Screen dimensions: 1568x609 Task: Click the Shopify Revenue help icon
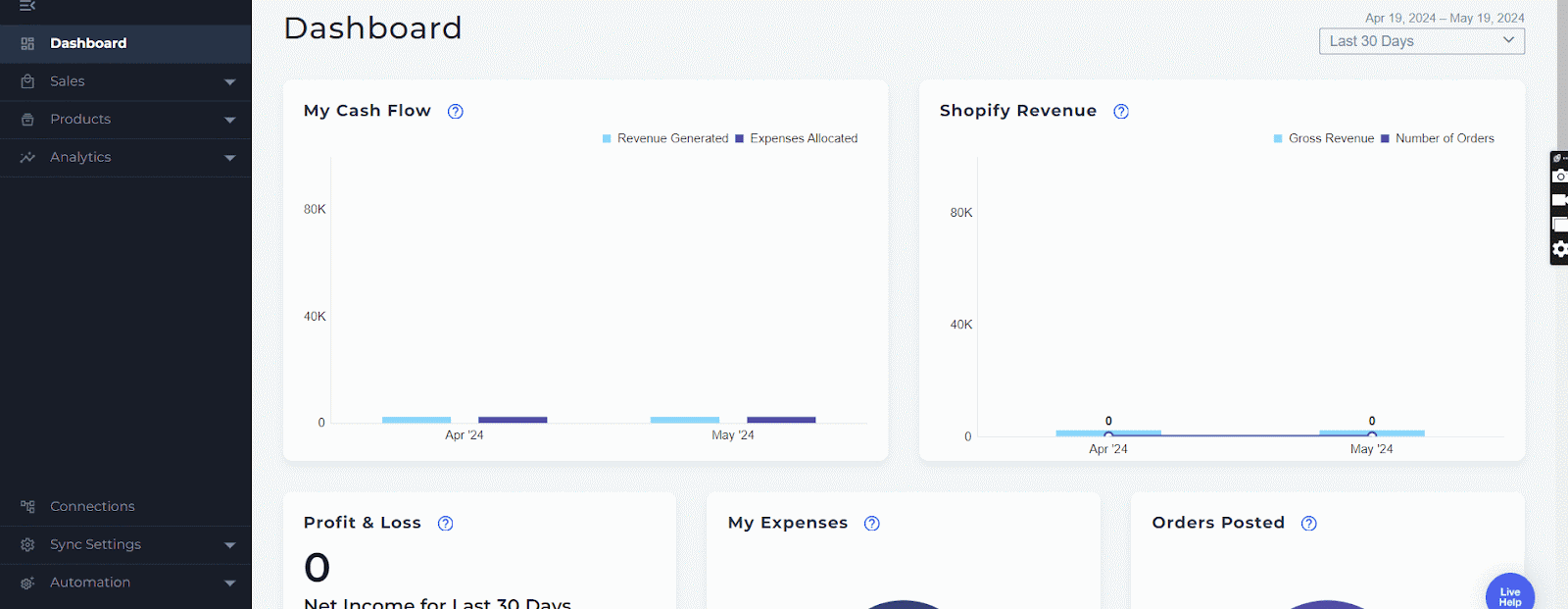(1121, 112)
